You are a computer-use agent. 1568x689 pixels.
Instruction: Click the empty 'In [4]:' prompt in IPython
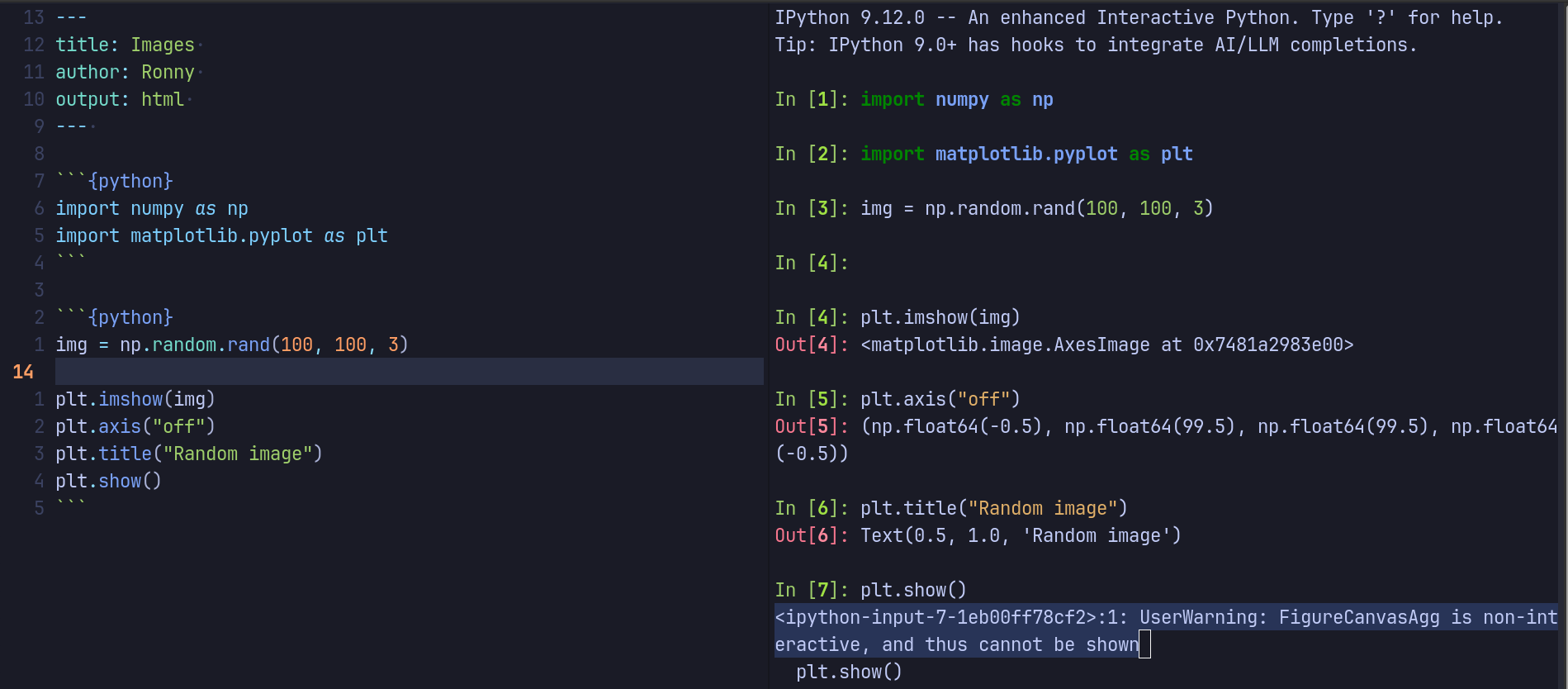coord(812,263)
